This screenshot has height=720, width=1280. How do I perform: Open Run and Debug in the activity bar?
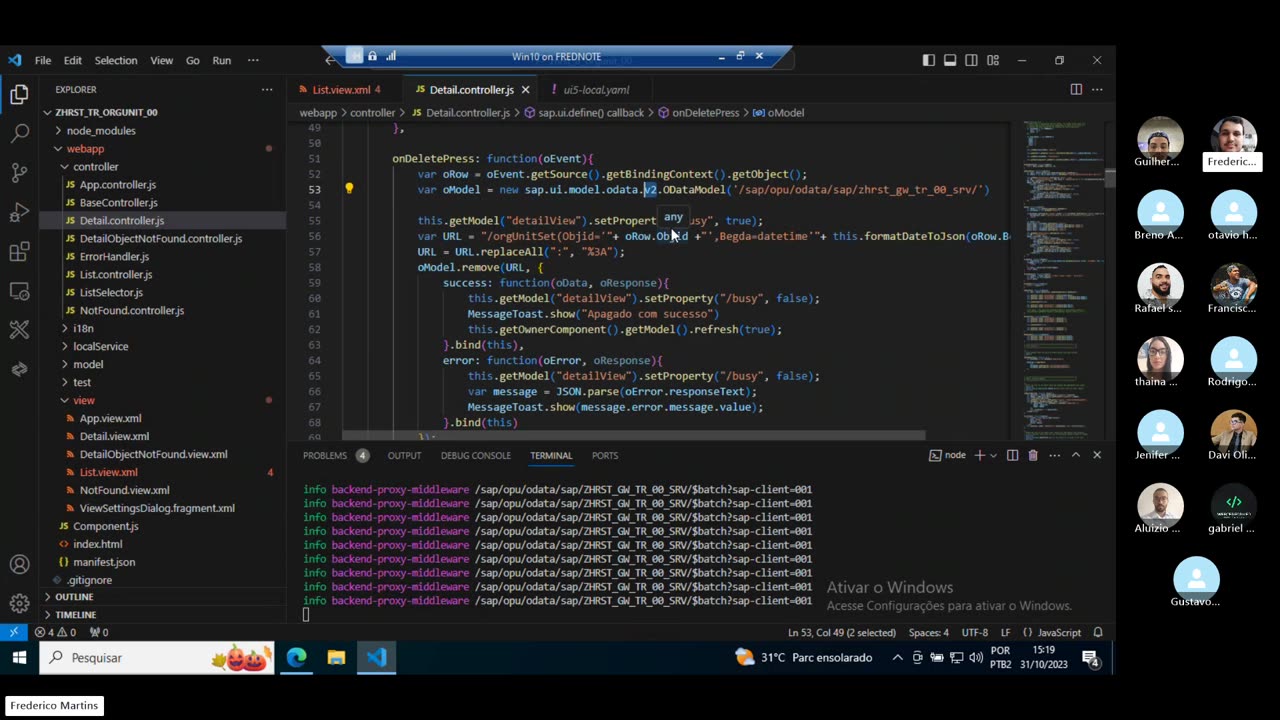tap(19, 212)
